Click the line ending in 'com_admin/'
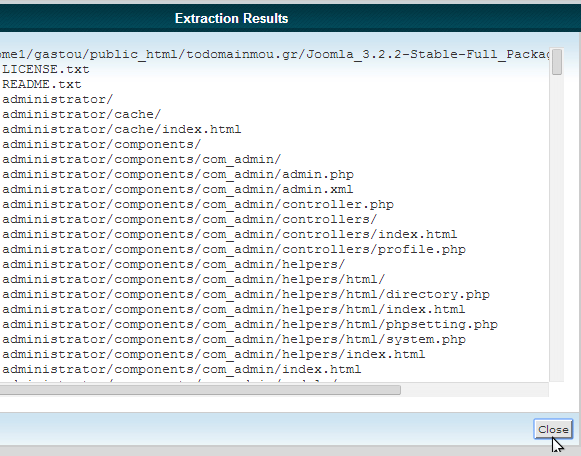This screenshot has height=456, width=581. click(x=142, y=159)
